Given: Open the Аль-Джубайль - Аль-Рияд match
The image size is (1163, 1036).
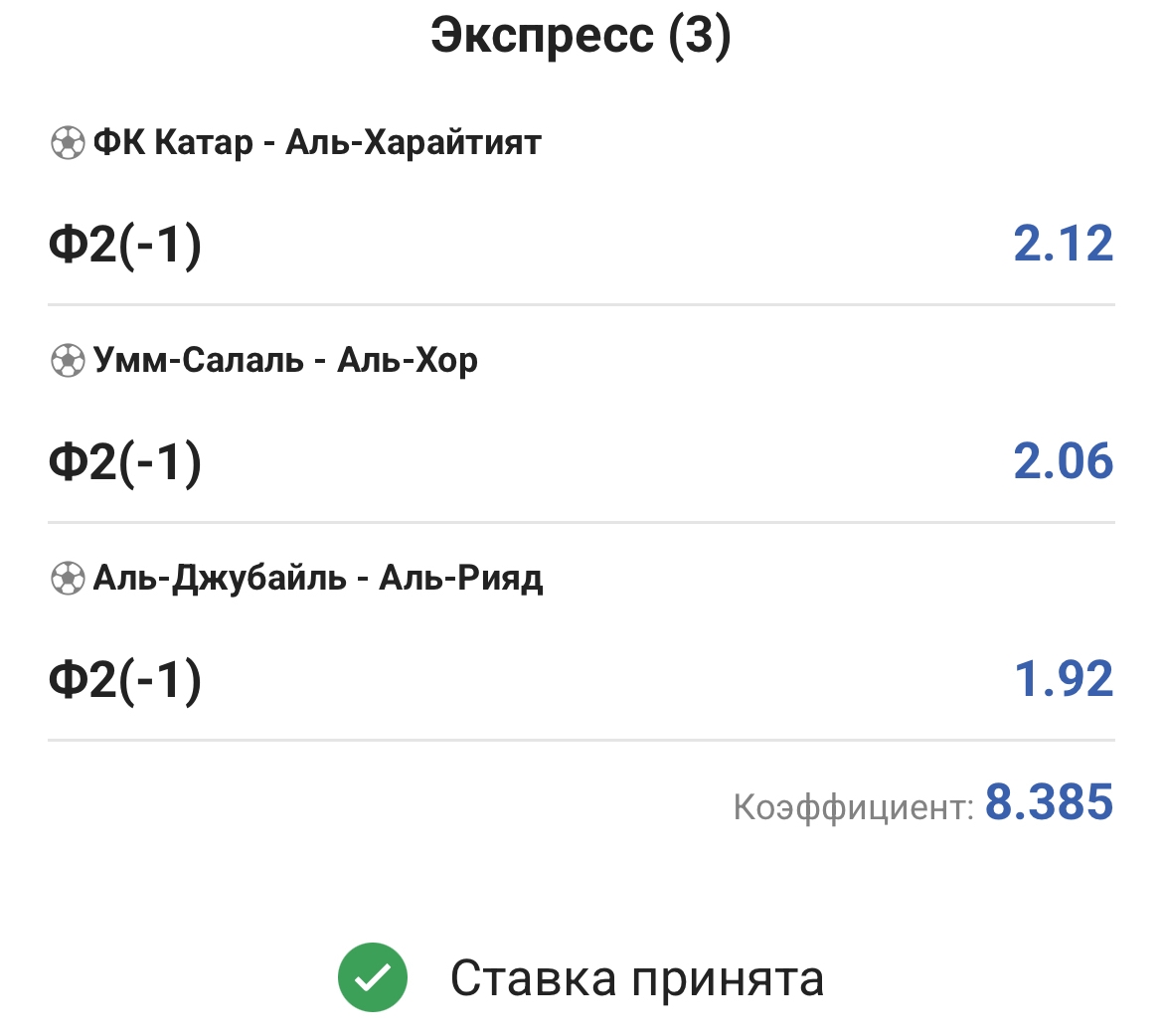Looking at the screenshot, I should point(318,578).
